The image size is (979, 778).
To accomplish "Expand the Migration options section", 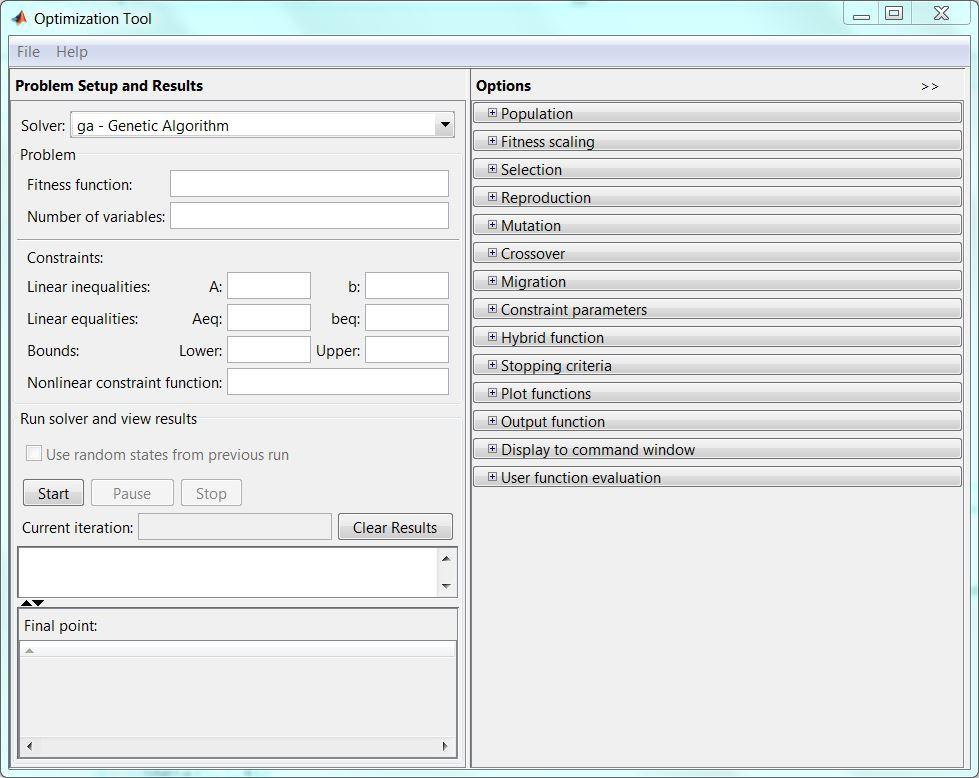I will [x=492, y=281].
